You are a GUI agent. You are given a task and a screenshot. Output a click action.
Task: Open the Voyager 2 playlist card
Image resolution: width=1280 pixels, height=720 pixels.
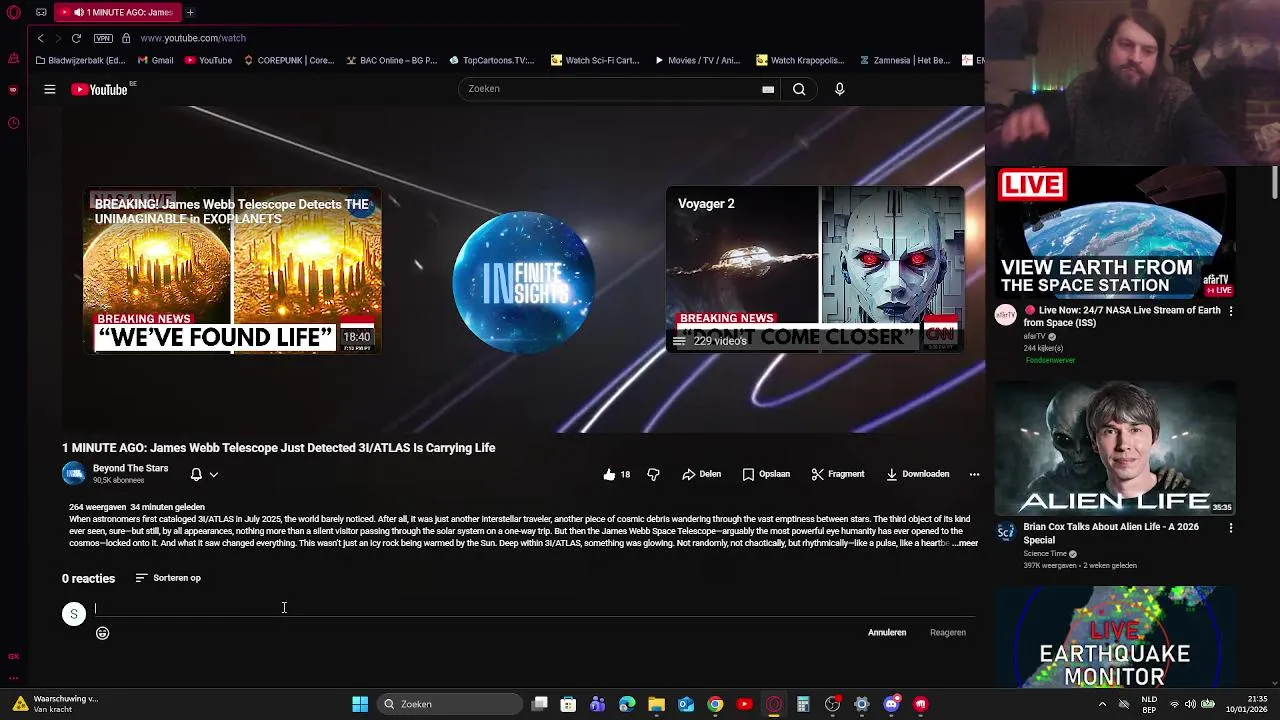[x=815, y=270]
